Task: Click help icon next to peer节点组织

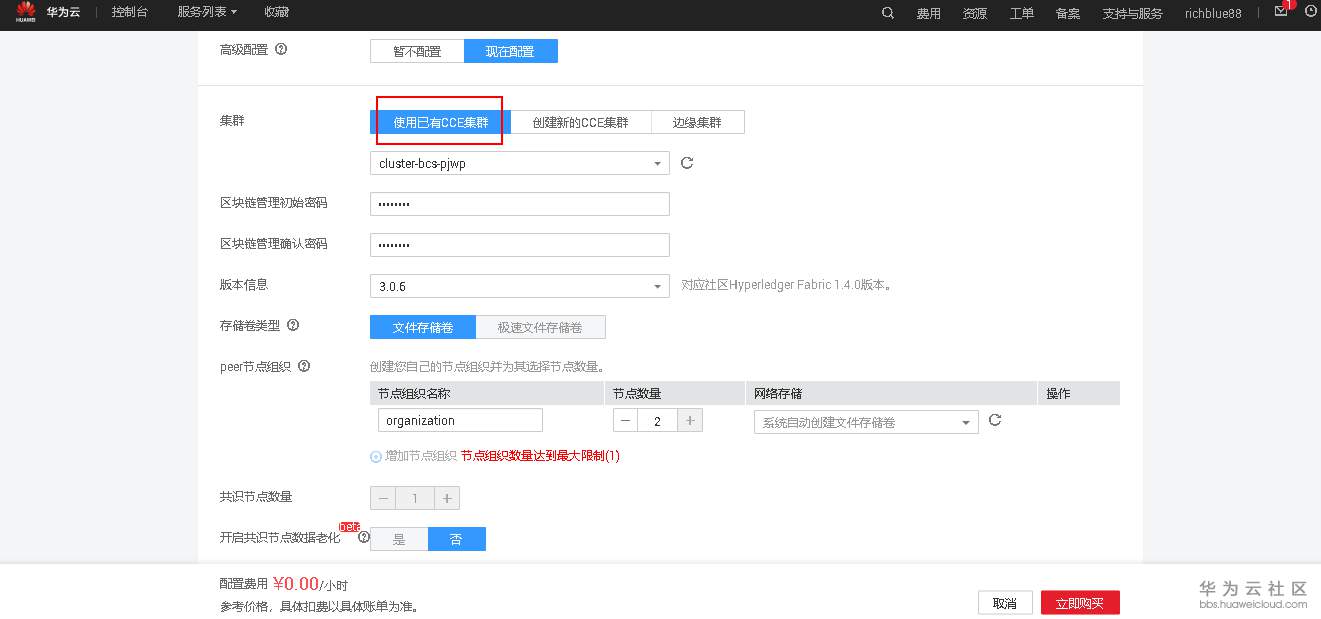Action: [x=304, y=366]
